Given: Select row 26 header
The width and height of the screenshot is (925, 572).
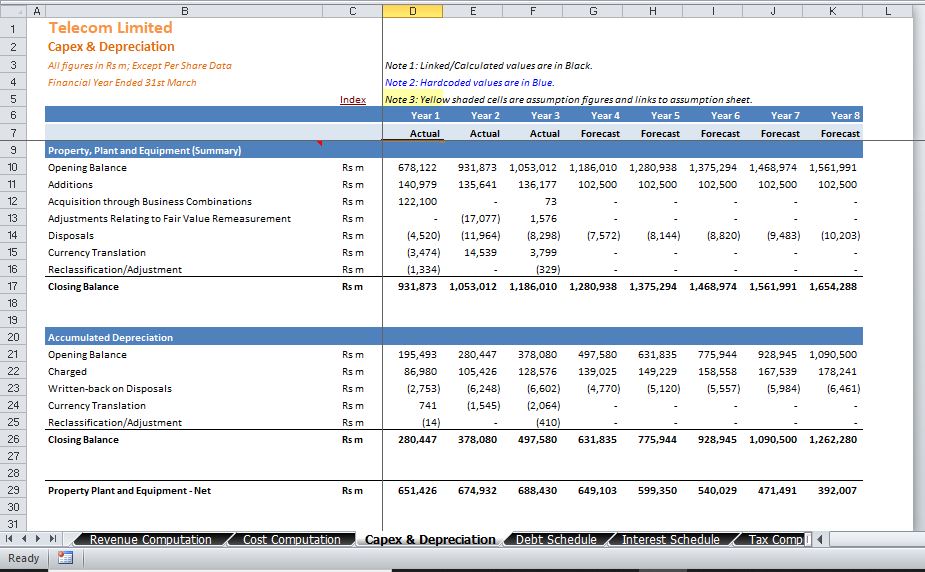Looking at the screenshot, I should pos(13,439).
